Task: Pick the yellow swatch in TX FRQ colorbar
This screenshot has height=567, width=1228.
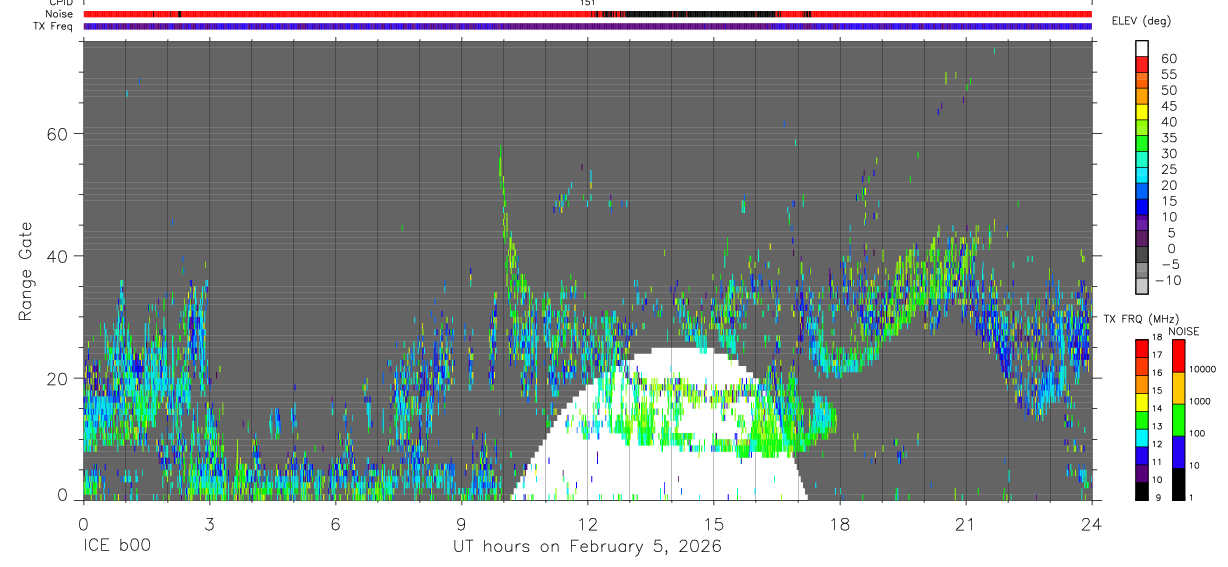Action: tap(1143, 402)
